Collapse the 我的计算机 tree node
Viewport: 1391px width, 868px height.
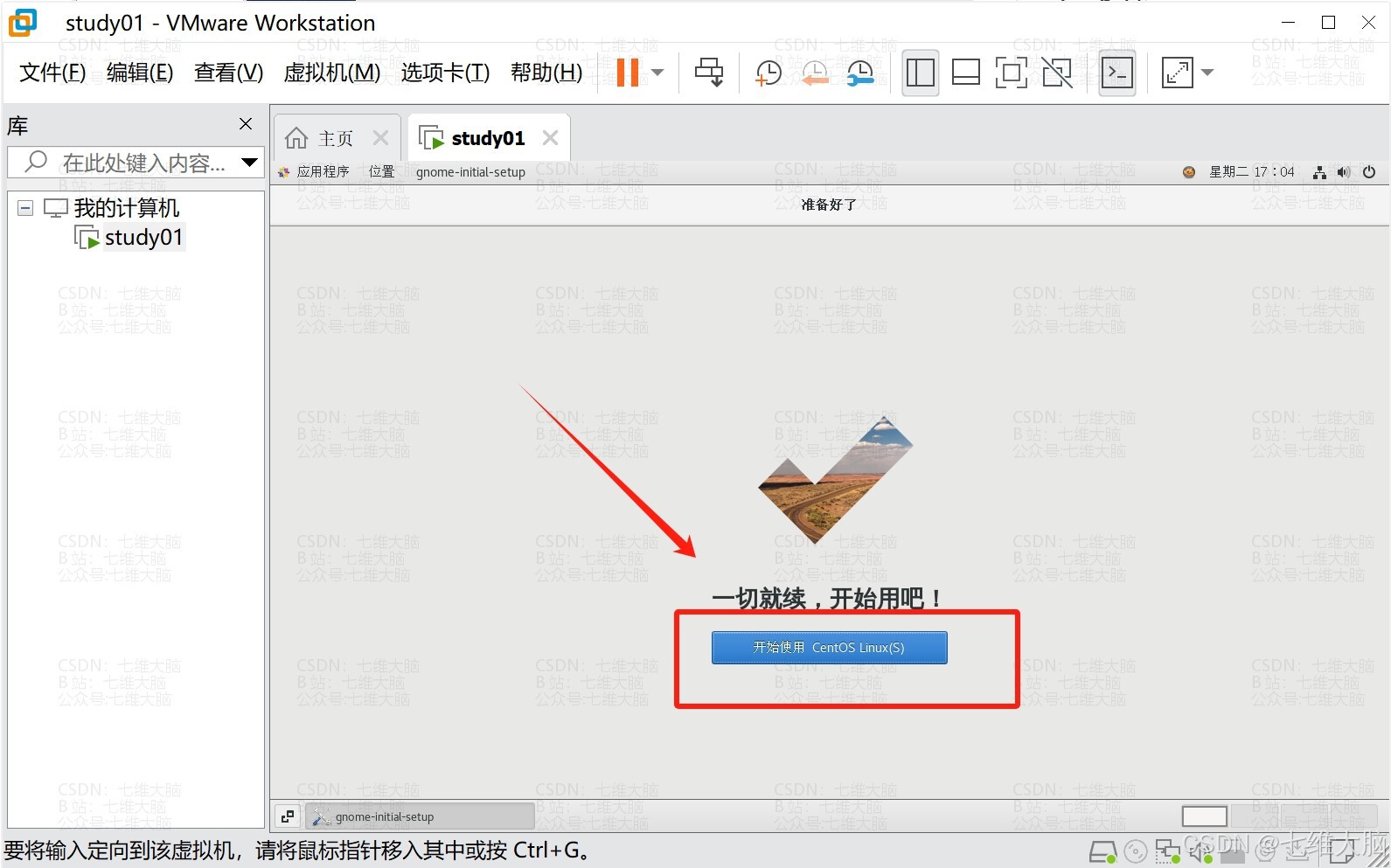(x=25, y=208)
